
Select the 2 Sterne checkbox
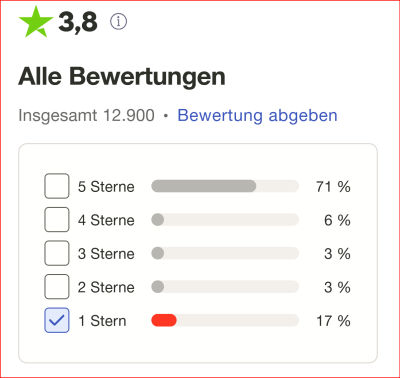tap(57, 287)
